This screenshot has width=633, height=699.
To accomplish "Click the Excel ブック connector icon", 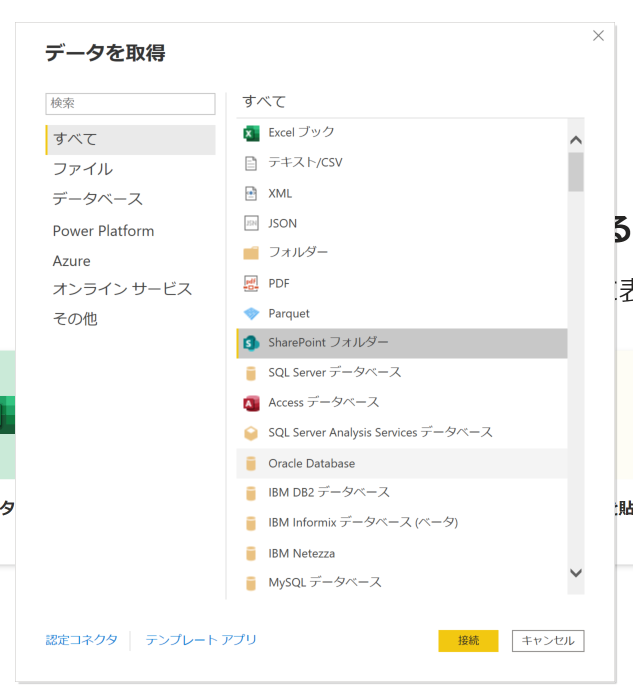I will [251, 133].
